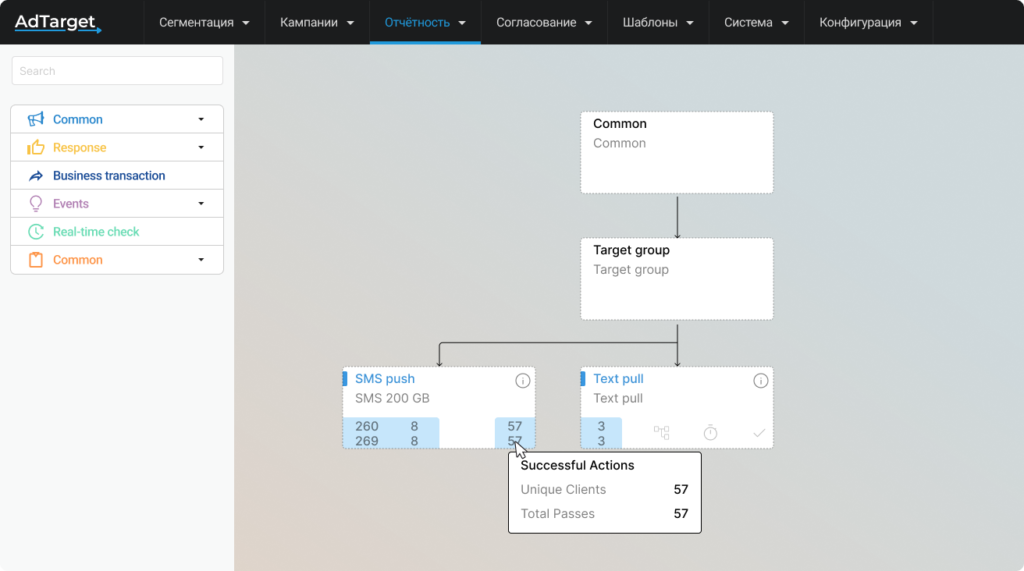Click the Business transaction arrow icon
The image size is (1024, 571).
[36, 176]
